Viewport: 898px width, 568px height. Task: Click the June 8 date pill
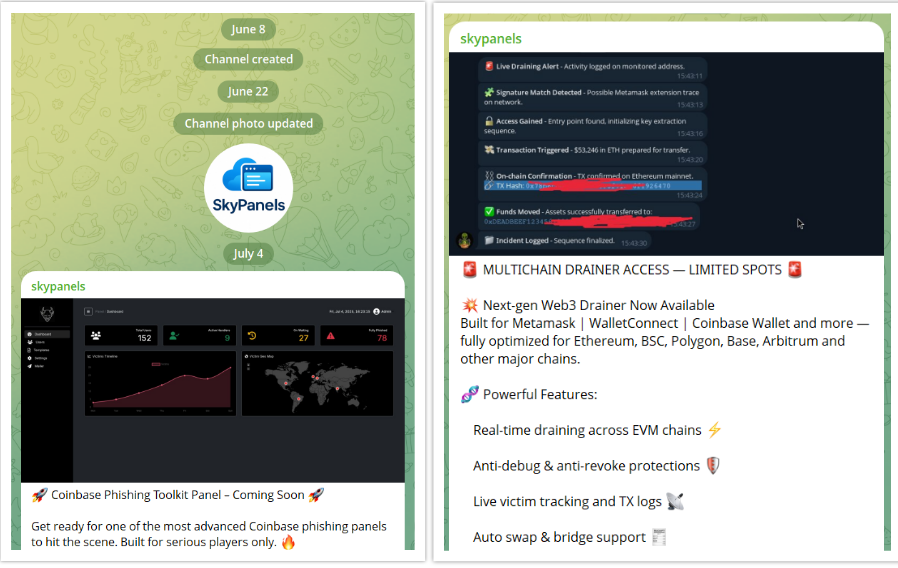pyautogui.click(x=248, y=29)
